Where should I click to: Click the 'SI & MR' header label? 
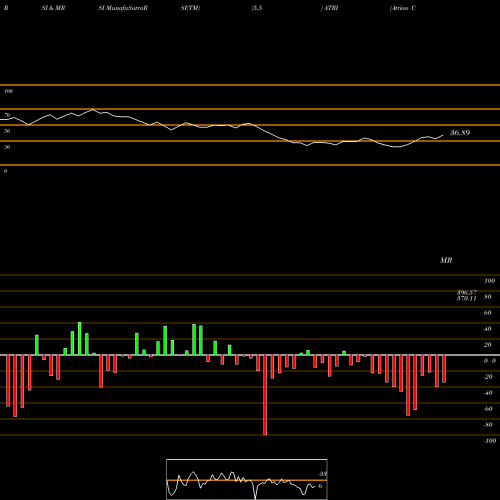click(53, 8)
